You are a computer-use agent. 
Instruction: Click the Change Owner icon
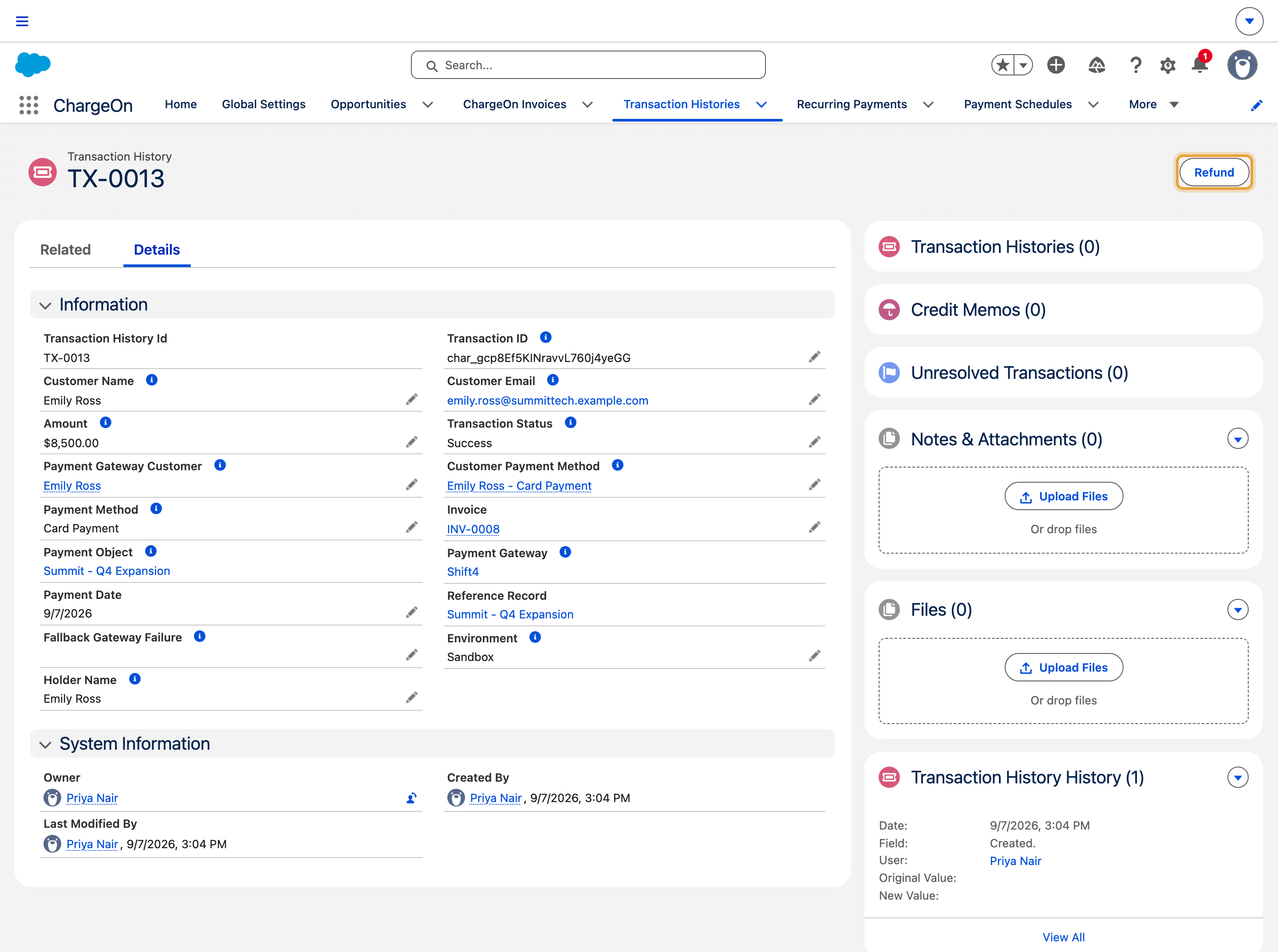point(411,798)
